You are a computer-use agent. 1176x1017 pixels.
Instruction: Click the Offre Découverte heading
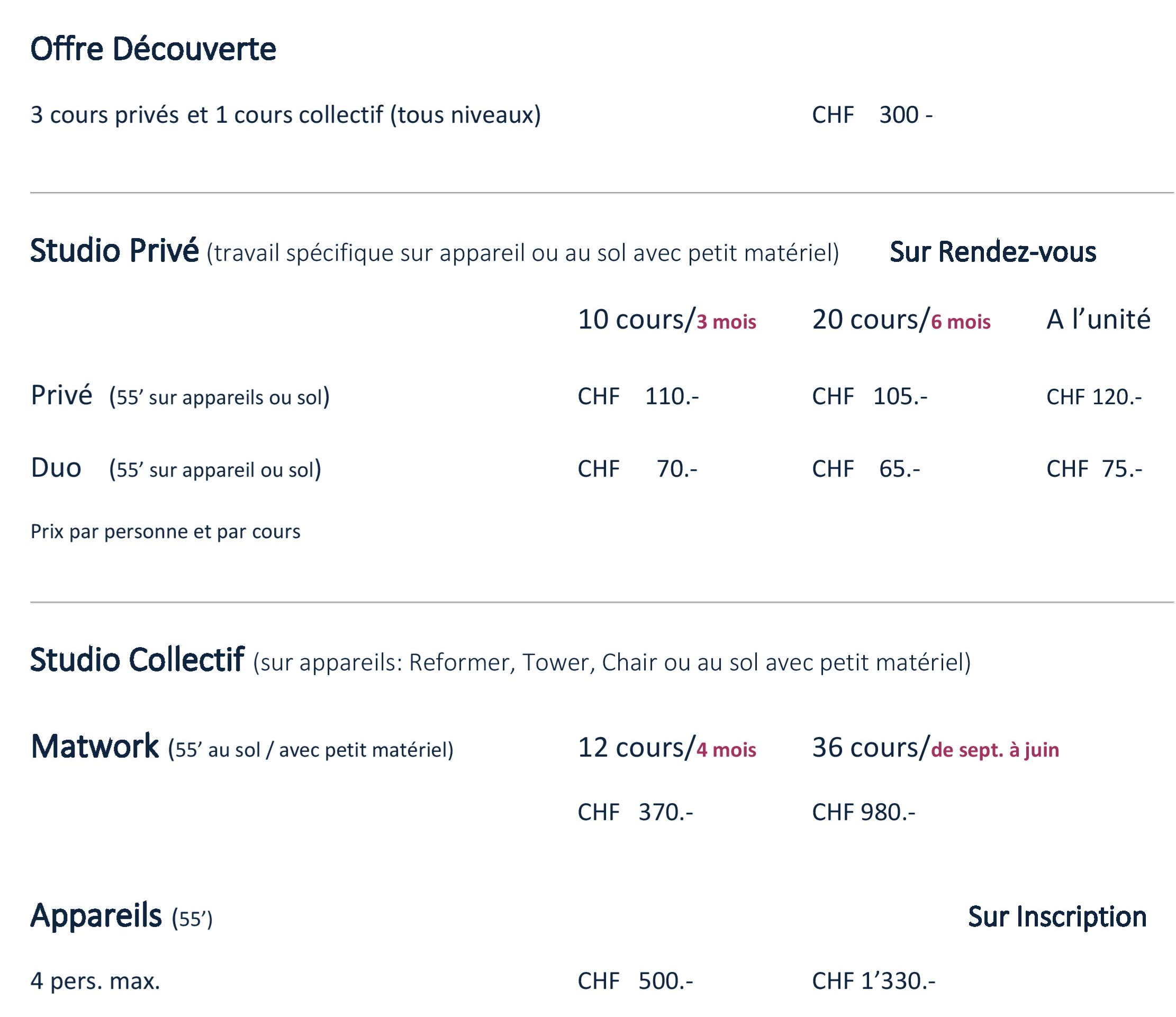(x=153, y=49)
